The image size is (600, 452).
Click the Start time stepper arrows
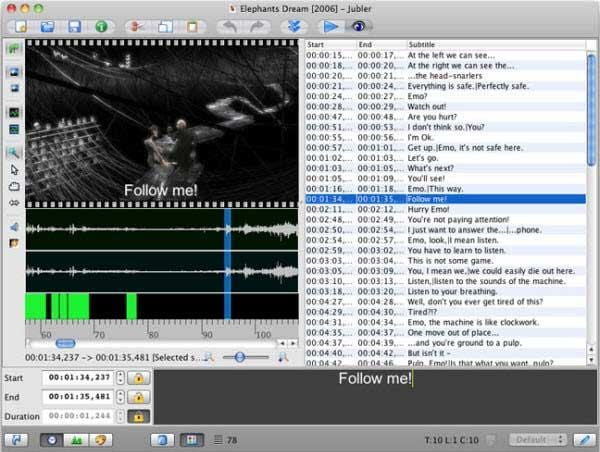click(121, 378)
